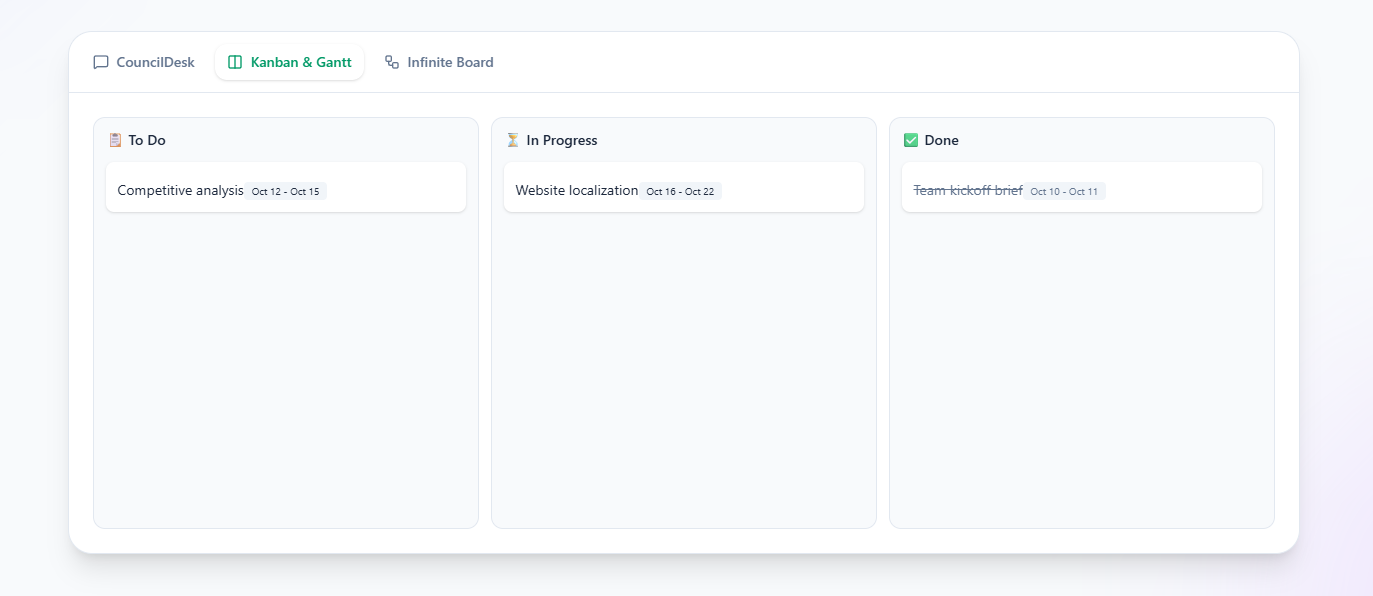This screenshot has height=596, width=1373.
Task: Click the Oct 12 - Oct 15 date badge
Action: pyautogui.click(x=286, y=191)
